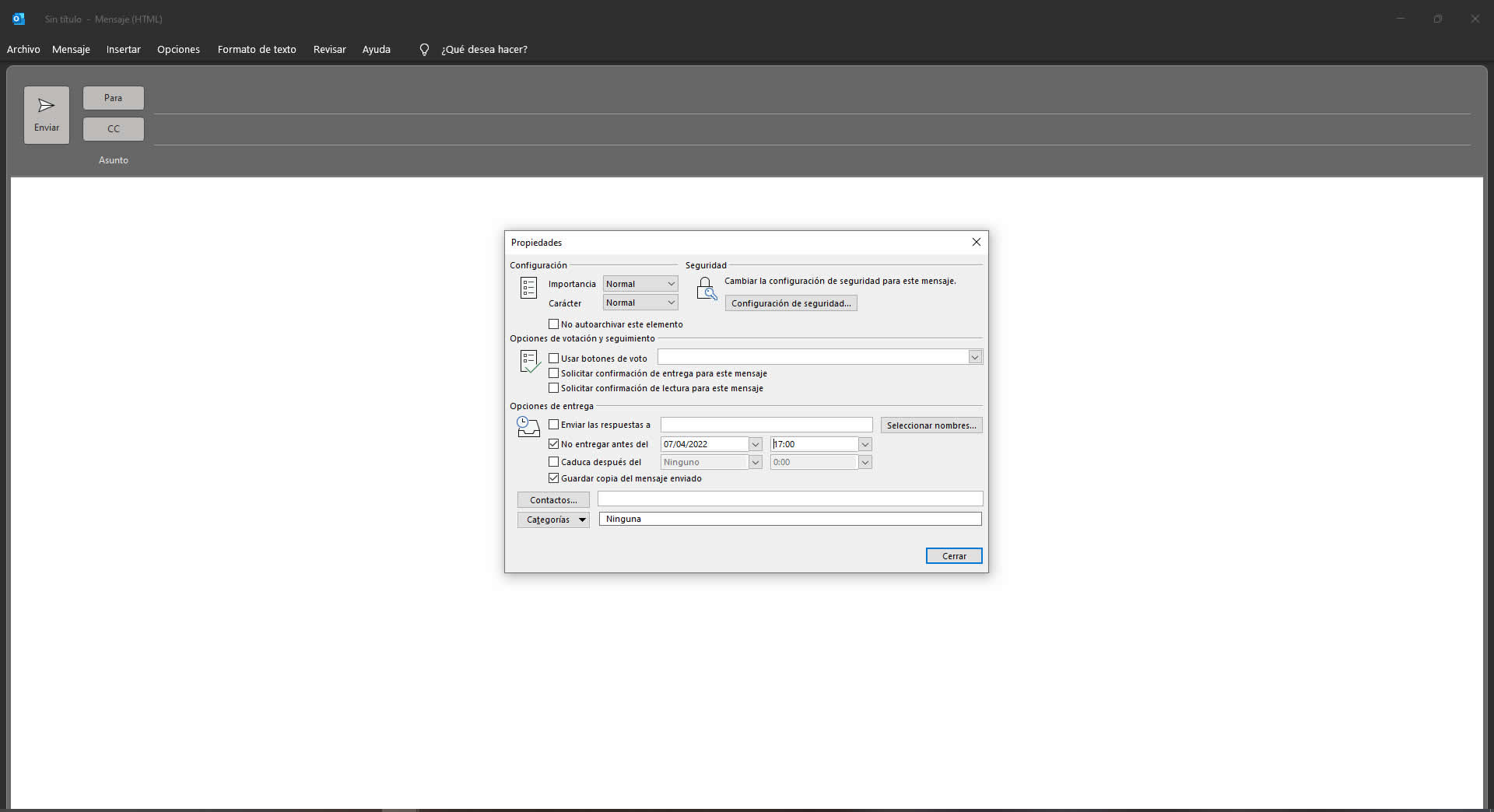Open the Opciones ribbon tab

(178, 50)
